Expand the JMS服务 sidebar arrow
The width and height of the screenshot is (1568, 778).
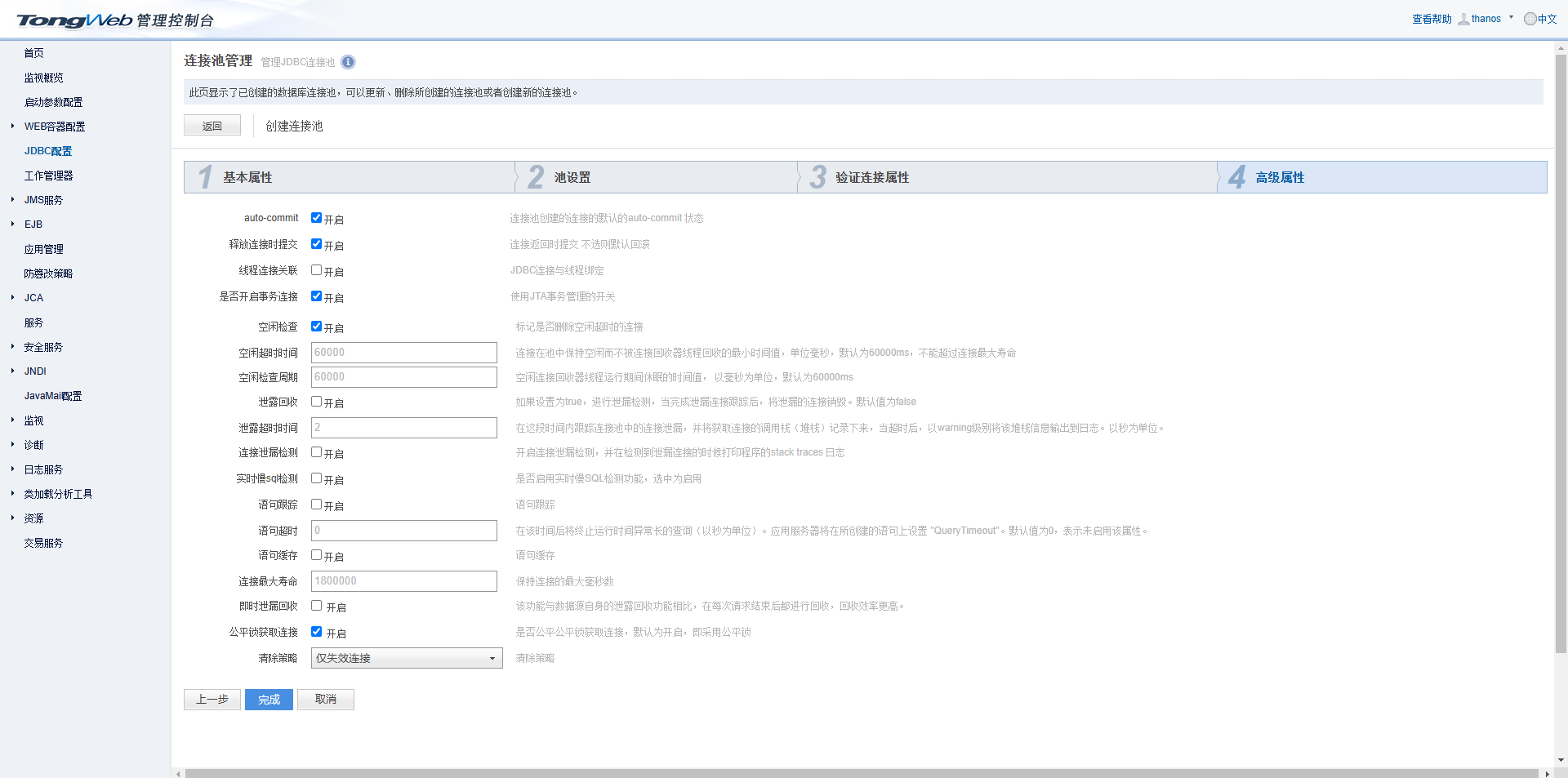click(12, 200)
